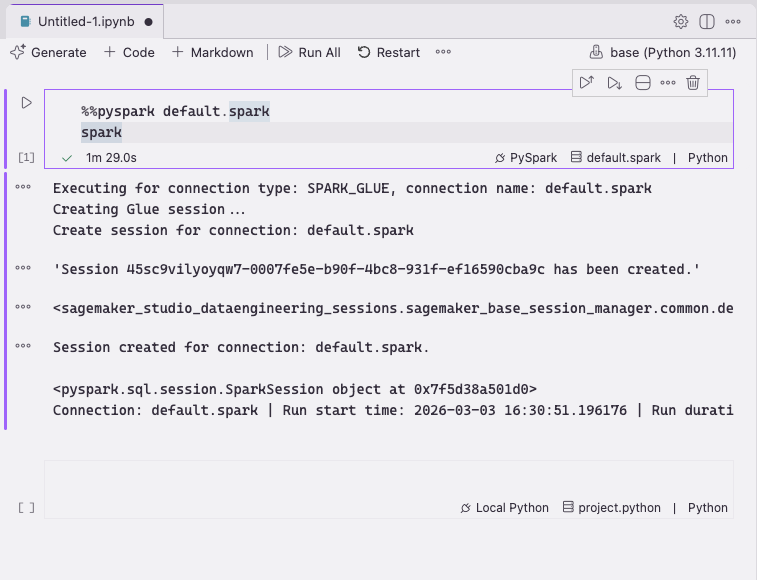This screenshot has height=580, width=757.
Task: Click the 'Run start time' output line
Action: (x=393, y=410)
